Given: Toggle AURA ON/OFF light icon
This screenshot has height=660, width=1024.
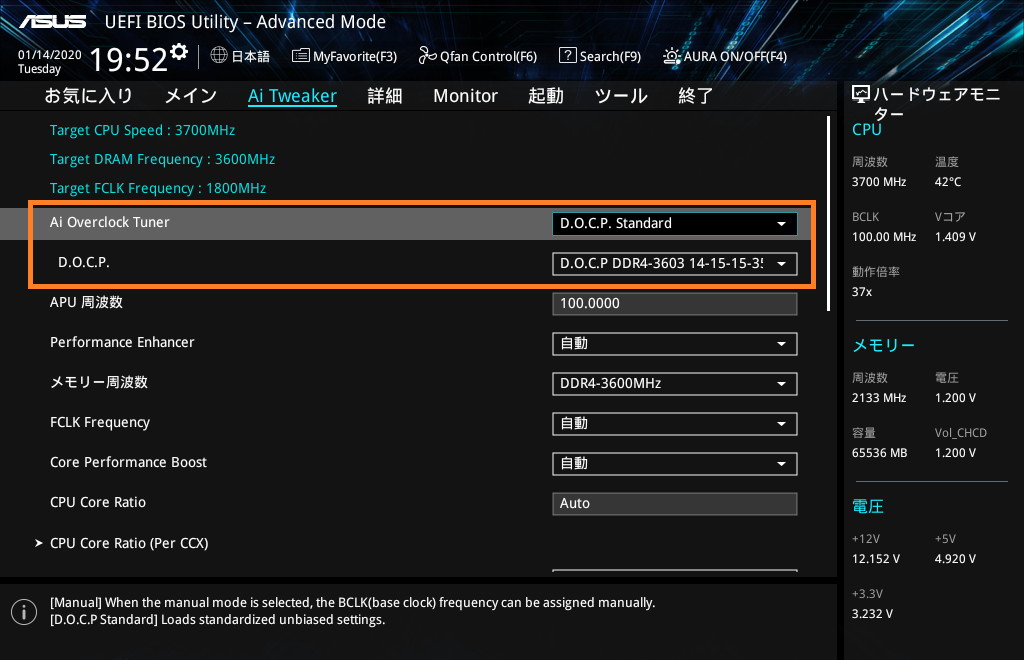Looking at the screenshot, I should coord(671,56).
